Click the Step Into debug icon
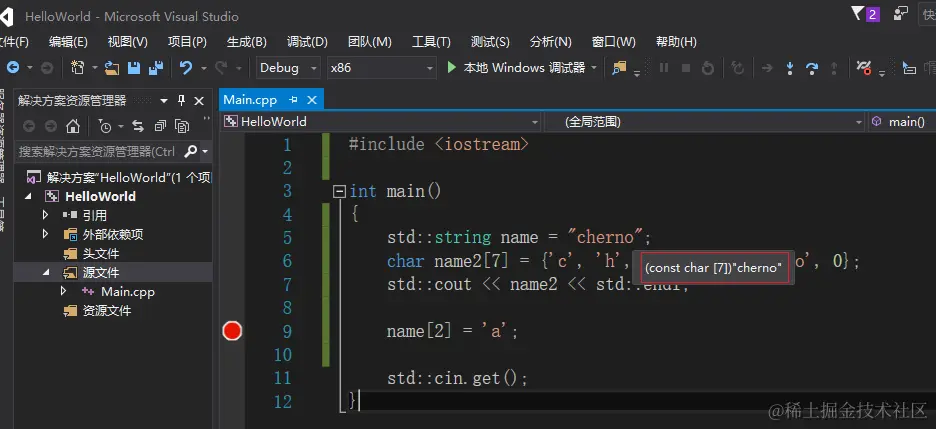Image resolution: width=936 pixels, height=429 pixels. tap(790, 68)
